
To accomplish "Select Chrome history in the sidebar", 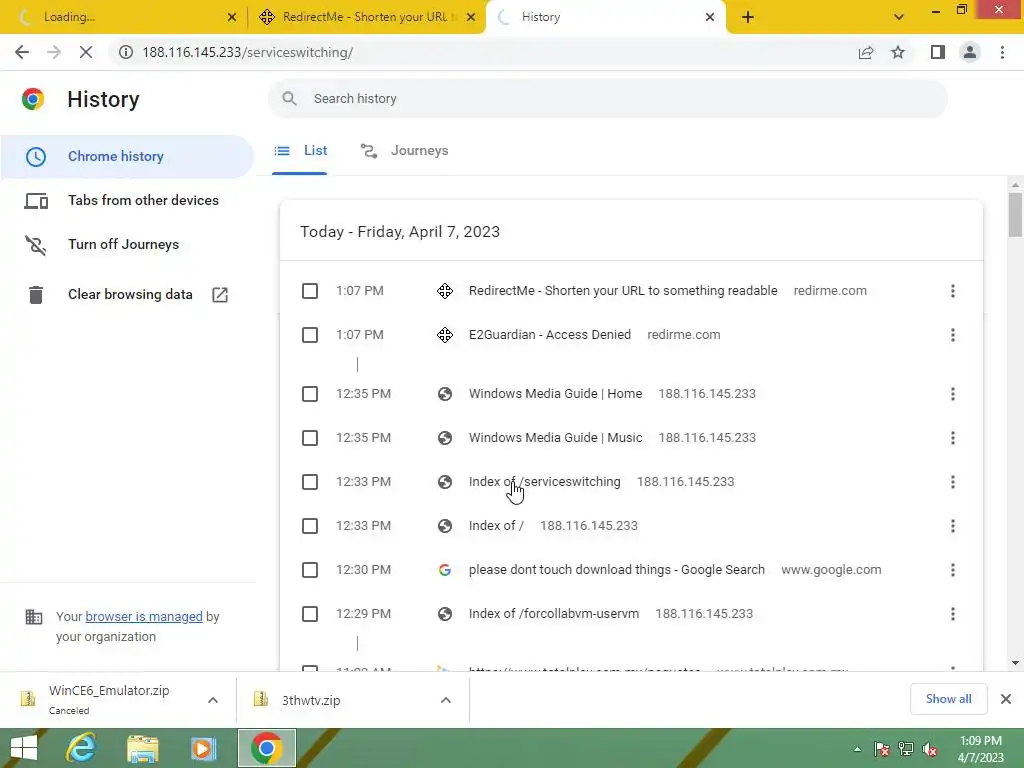I will pos(127,157).
